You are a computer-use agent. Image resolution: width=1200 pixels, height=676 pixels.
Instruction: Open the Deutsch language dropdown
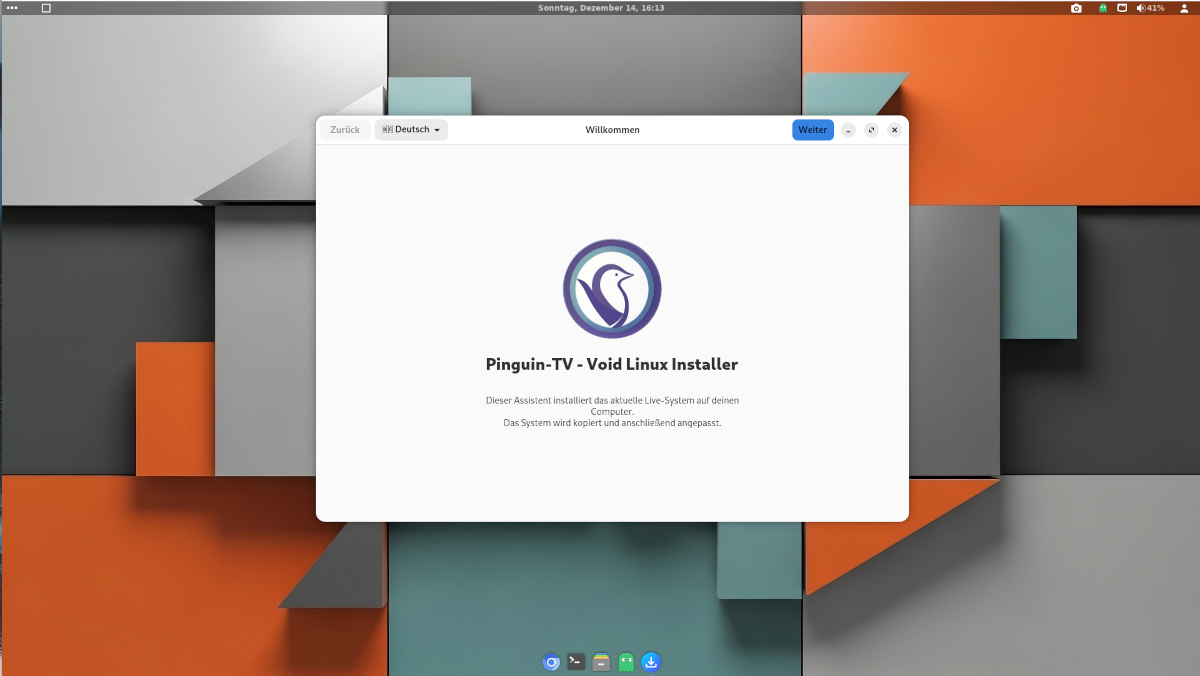(411, 130)
